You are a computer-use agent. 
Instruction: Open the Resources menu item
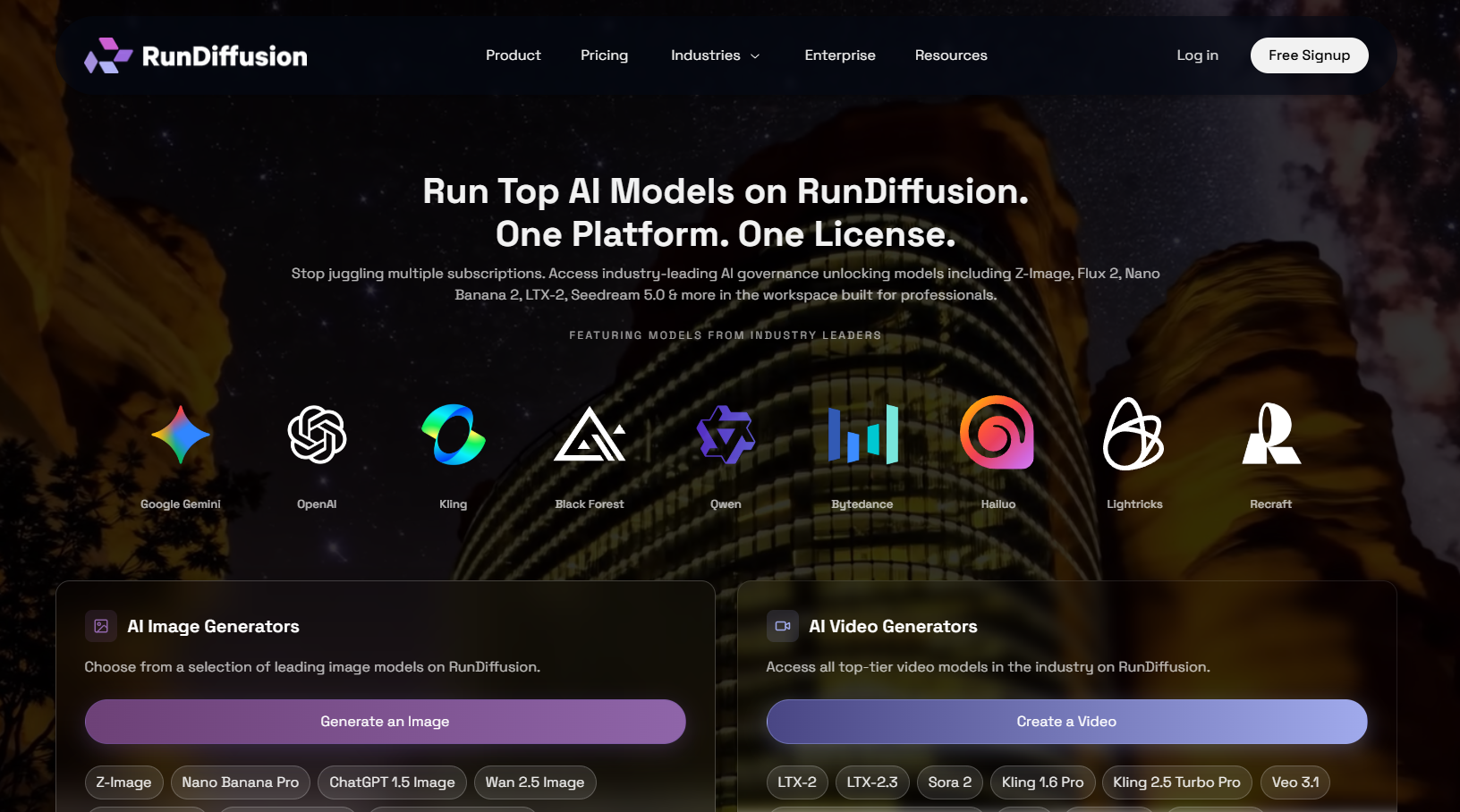coord(951,55)
